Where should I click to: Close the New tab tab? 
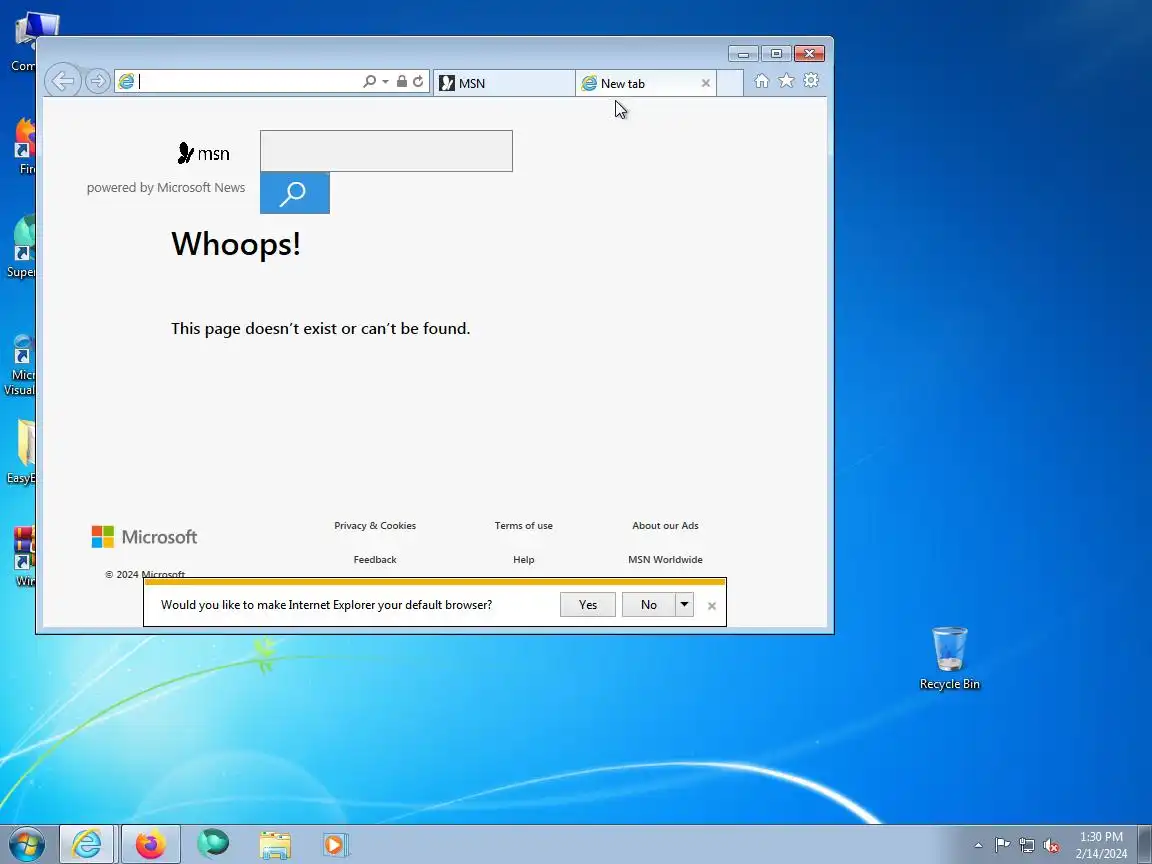[x=705, y=83]
